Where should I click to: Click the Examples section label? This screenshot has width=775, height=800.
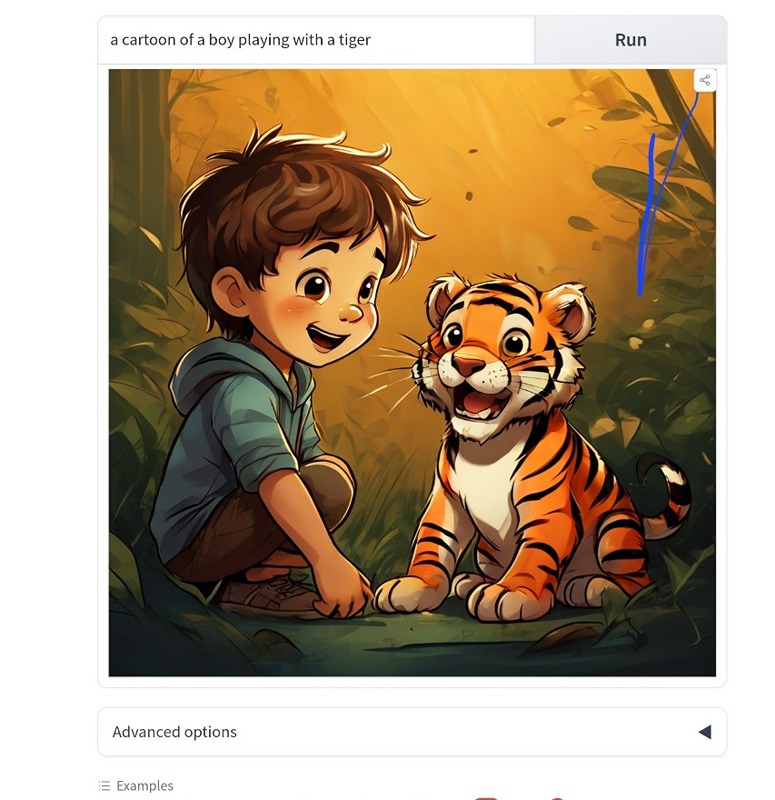point(145,786)
